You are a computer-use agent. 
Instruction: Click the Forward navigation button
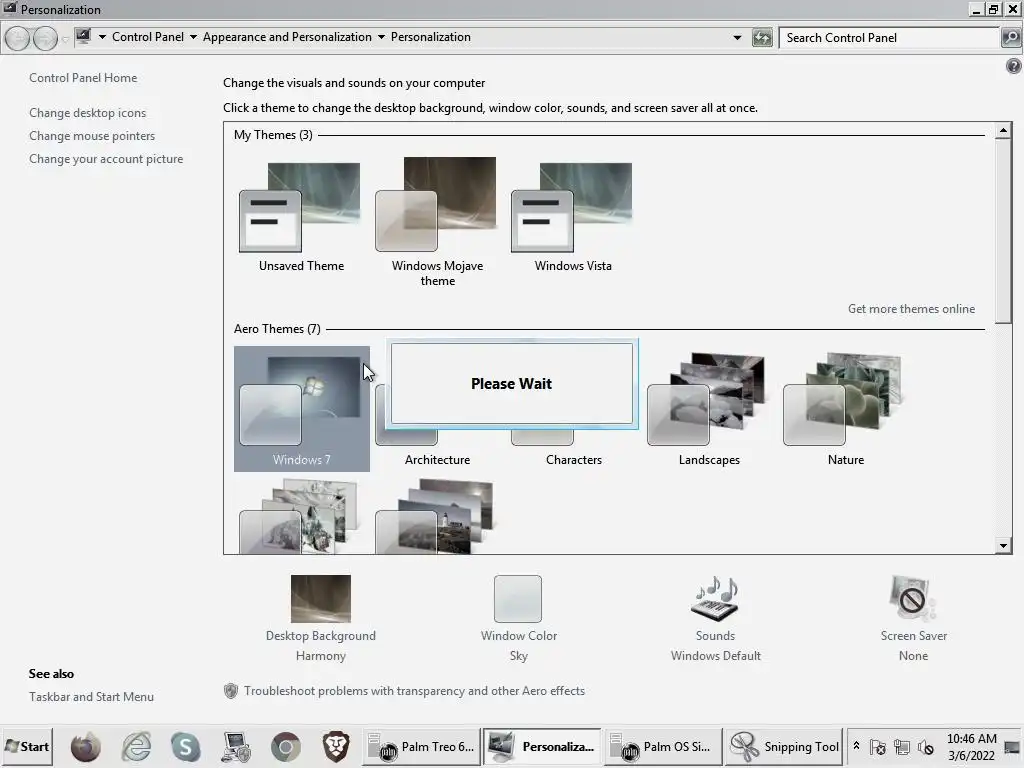45,39
